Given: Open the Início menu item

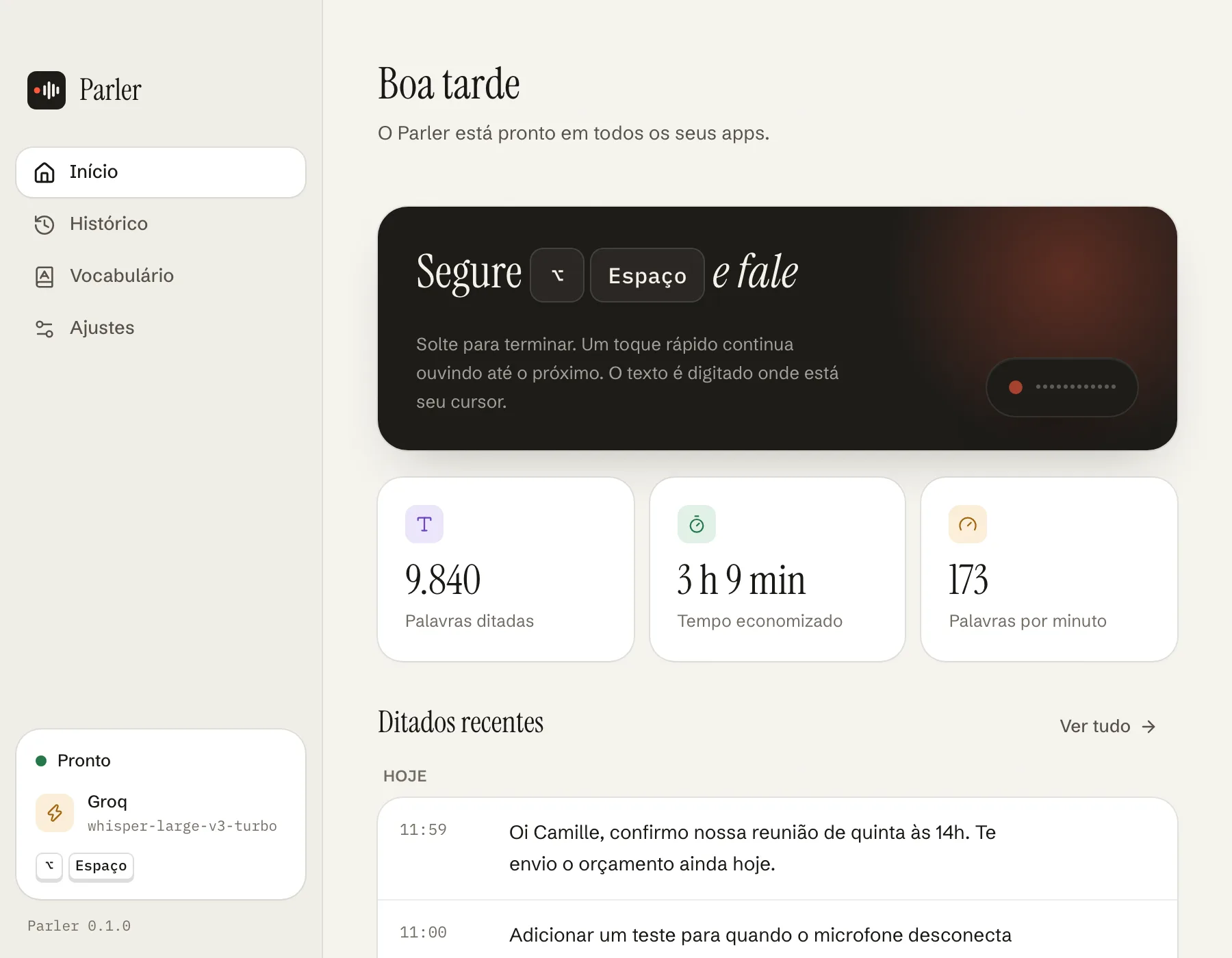Looking at the screenshot, I should (x=161, y=172).
